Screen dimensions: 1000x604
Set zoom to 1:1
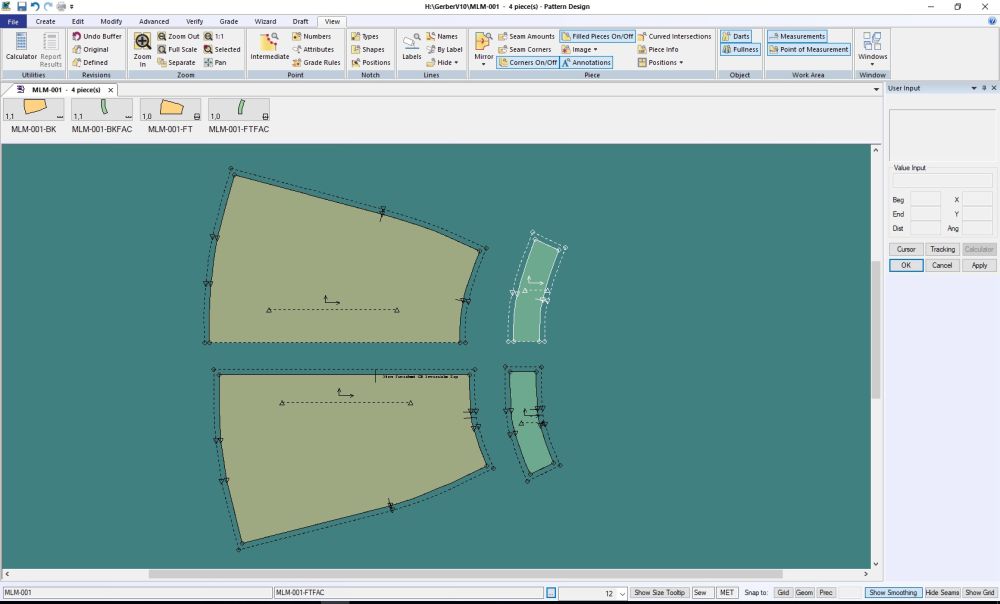tap(214, 36)
